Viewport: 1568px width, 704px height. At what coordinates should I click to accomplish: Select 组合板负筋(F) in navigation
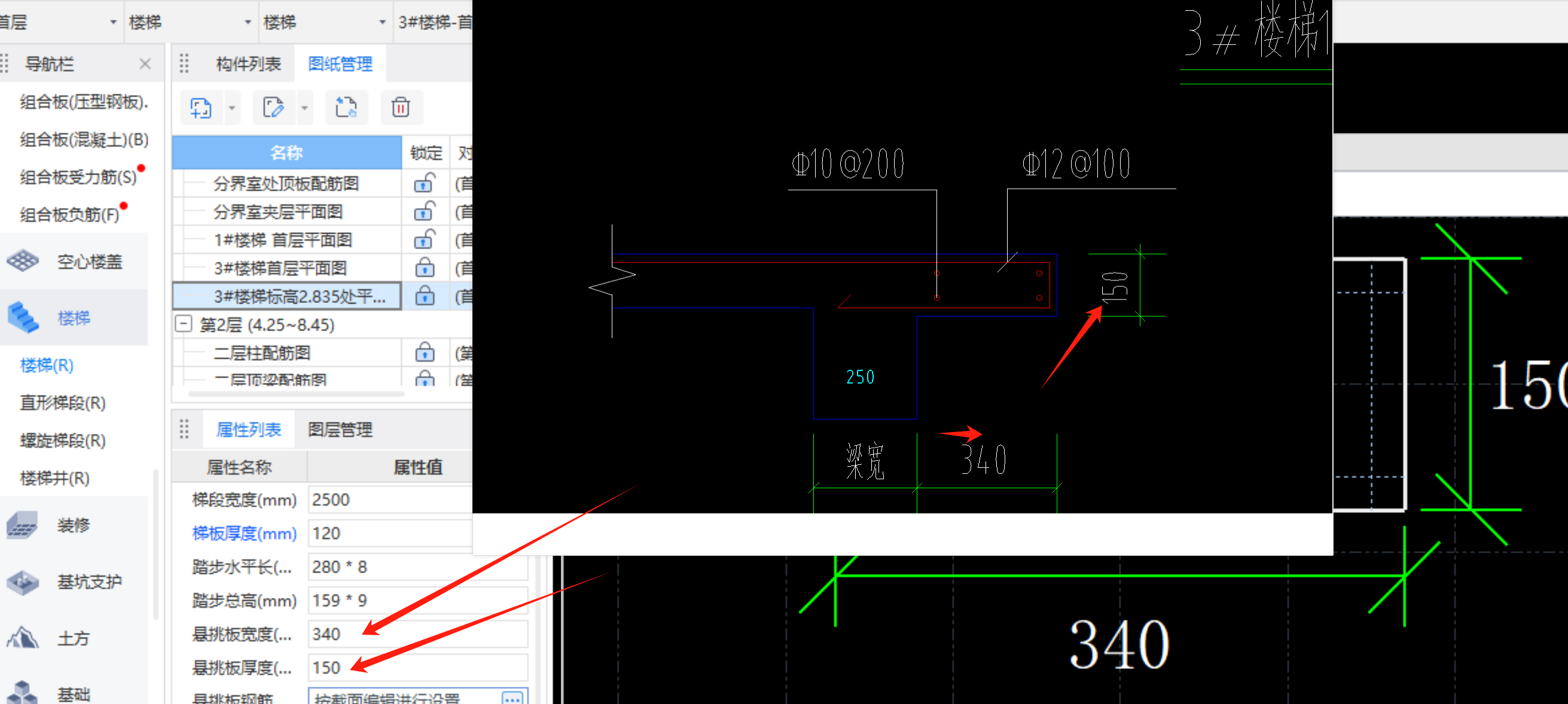pos(69,214)
